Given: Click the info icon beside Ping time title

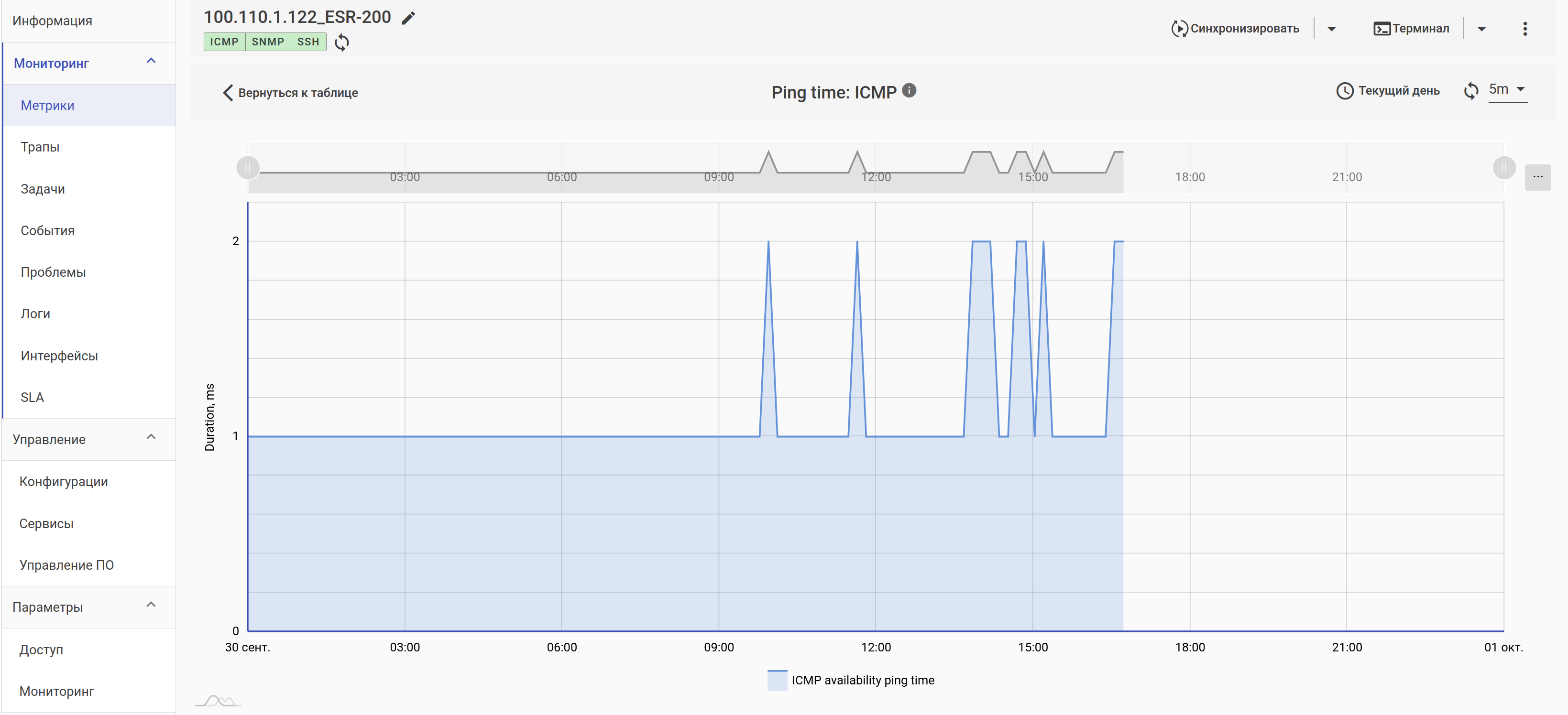Looking at the screenshot, I should coord(909,91).
